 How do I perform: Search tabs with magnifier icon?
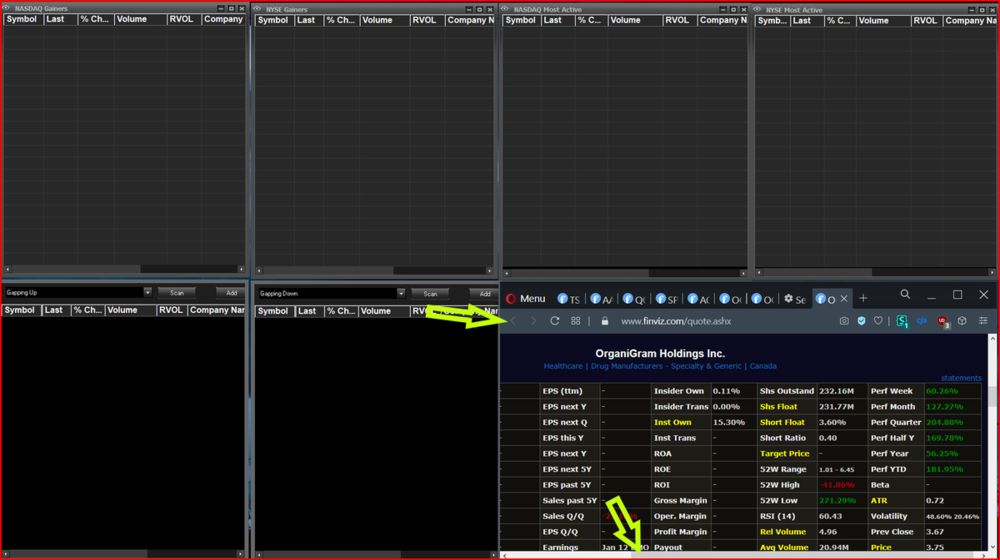click(905, 294)
